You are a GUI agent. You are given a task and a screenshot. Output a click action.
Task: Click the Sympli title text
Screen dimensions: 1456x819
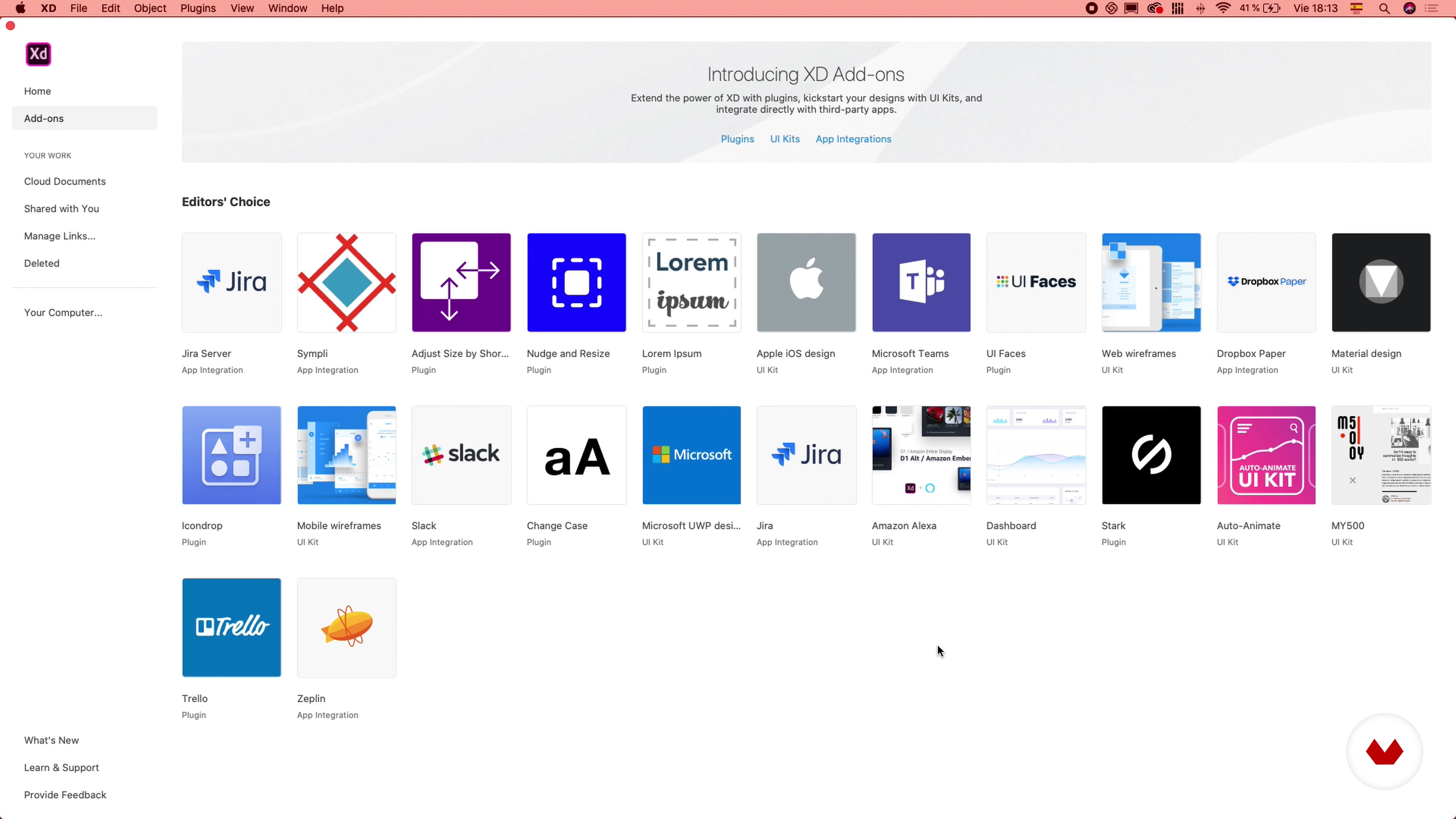(312, 354)
